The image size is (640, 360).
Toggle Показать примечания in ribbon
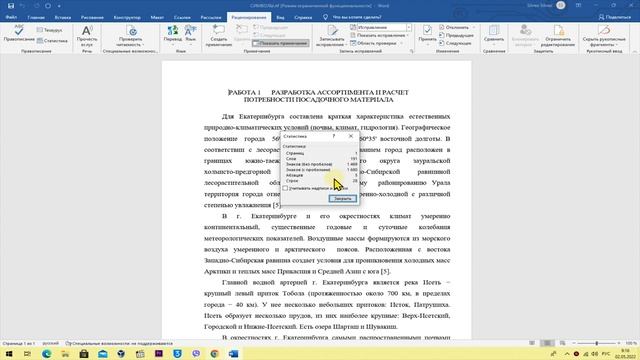pos(280,43)
